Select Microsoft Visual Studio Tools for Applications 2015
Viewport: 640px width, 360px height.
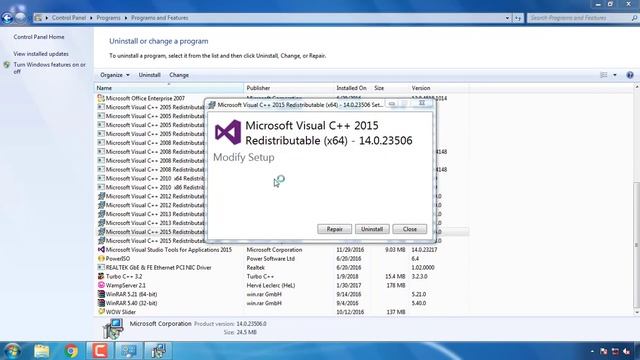282,250
